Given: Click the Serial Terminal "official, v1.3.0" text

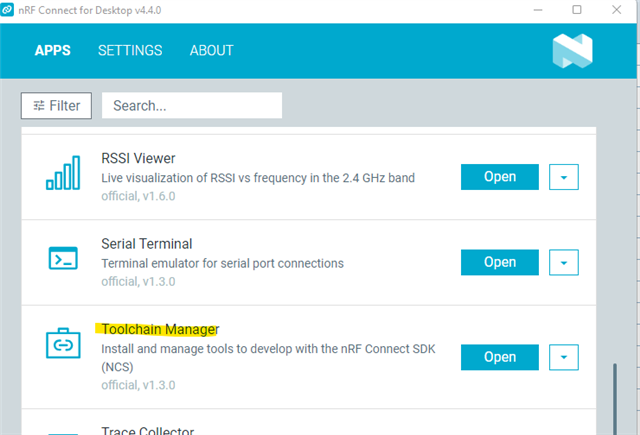Looking at the screenshot, I should 138,282.
